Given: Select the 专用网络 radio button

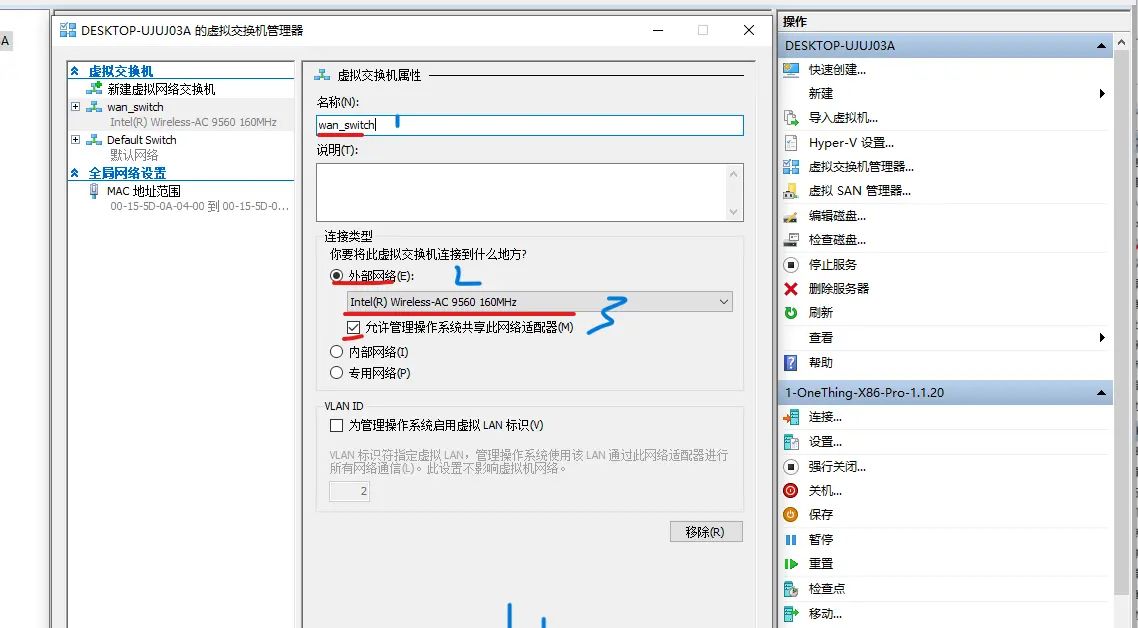Looking at the screenshot, I should [x=336, y=373].
